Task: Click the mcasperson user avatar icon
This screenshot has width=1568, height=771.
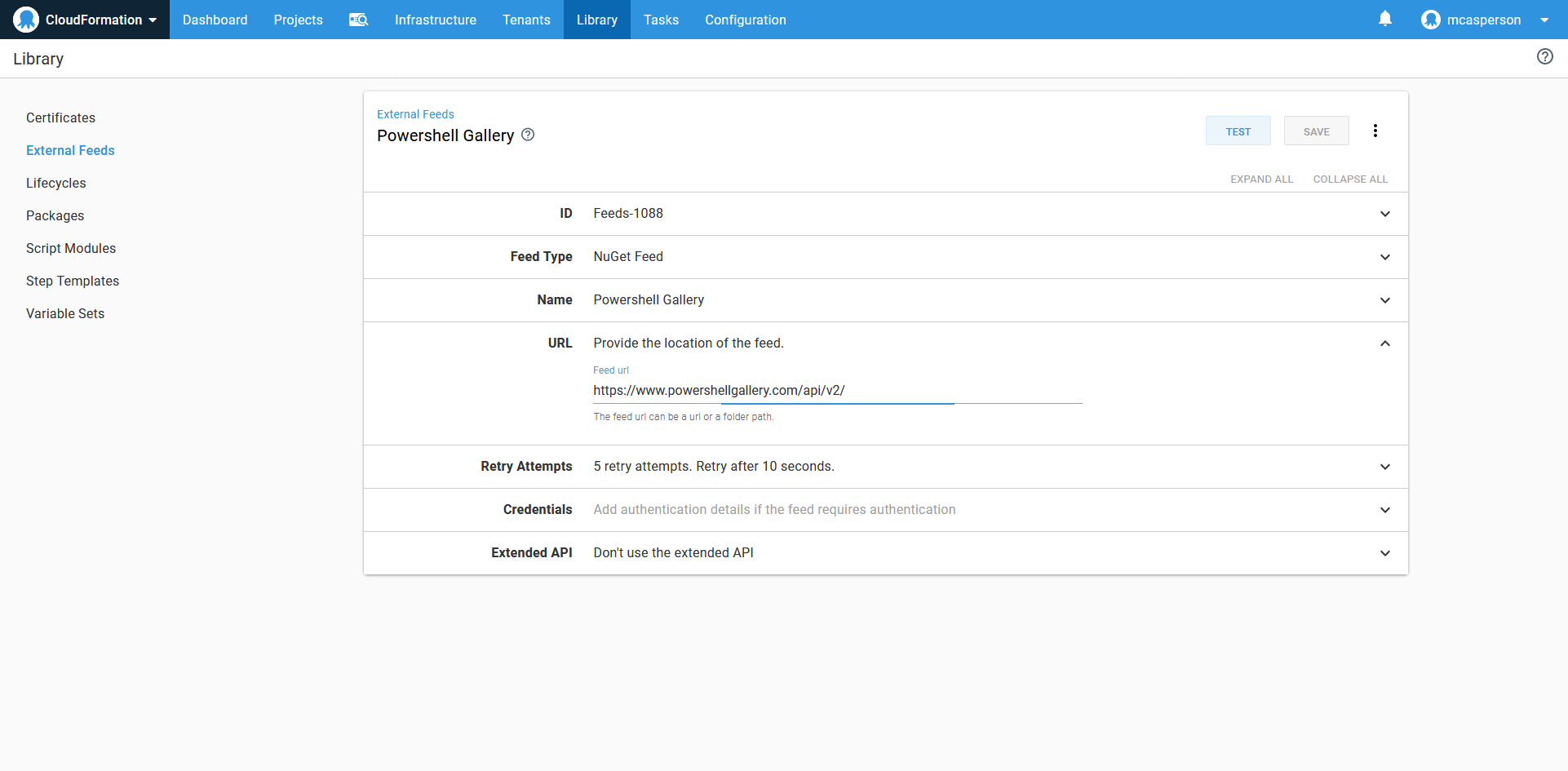Action: pos(1430,20)
